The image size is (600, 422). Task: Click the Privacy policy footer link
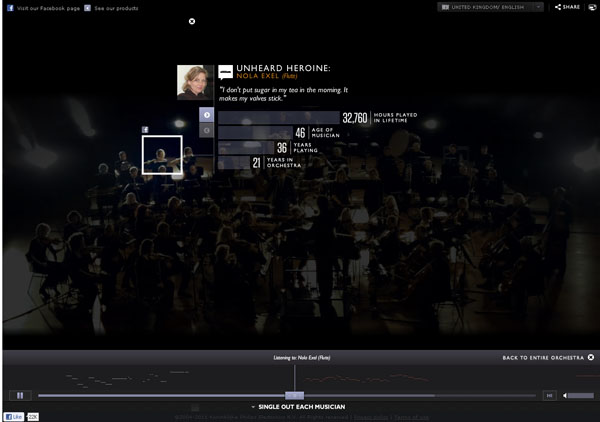pyautogui.click(x=370, y=417)
